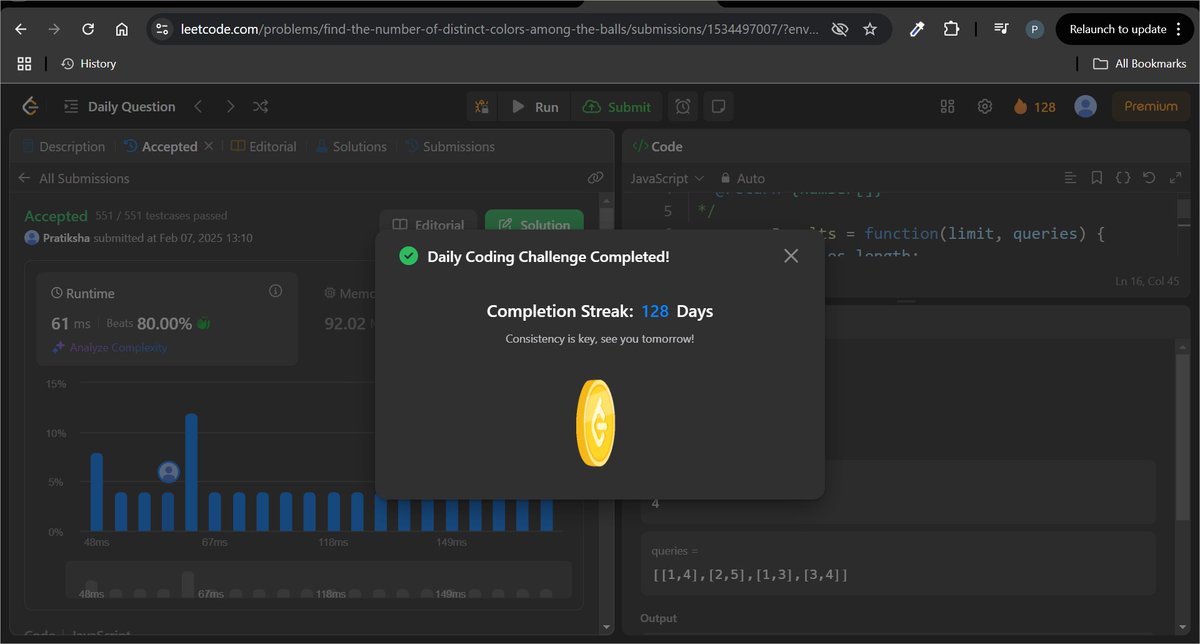Image resolution: width=1200 pixels, height=644 pixels.
Task: Open the browser extensions puzzle icon
Action: [951, 29]
